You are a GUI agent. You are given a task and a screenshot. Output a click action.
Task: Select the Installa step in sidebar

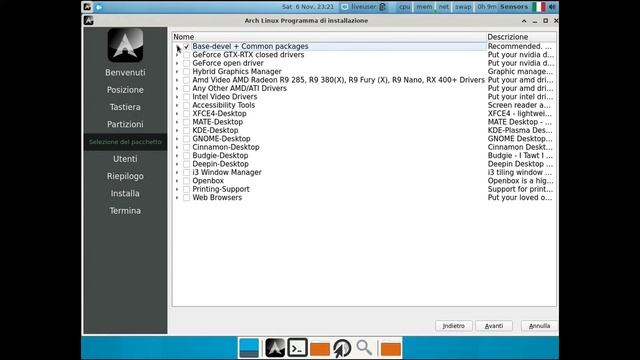pyautogui.click(x=125, y=193)
